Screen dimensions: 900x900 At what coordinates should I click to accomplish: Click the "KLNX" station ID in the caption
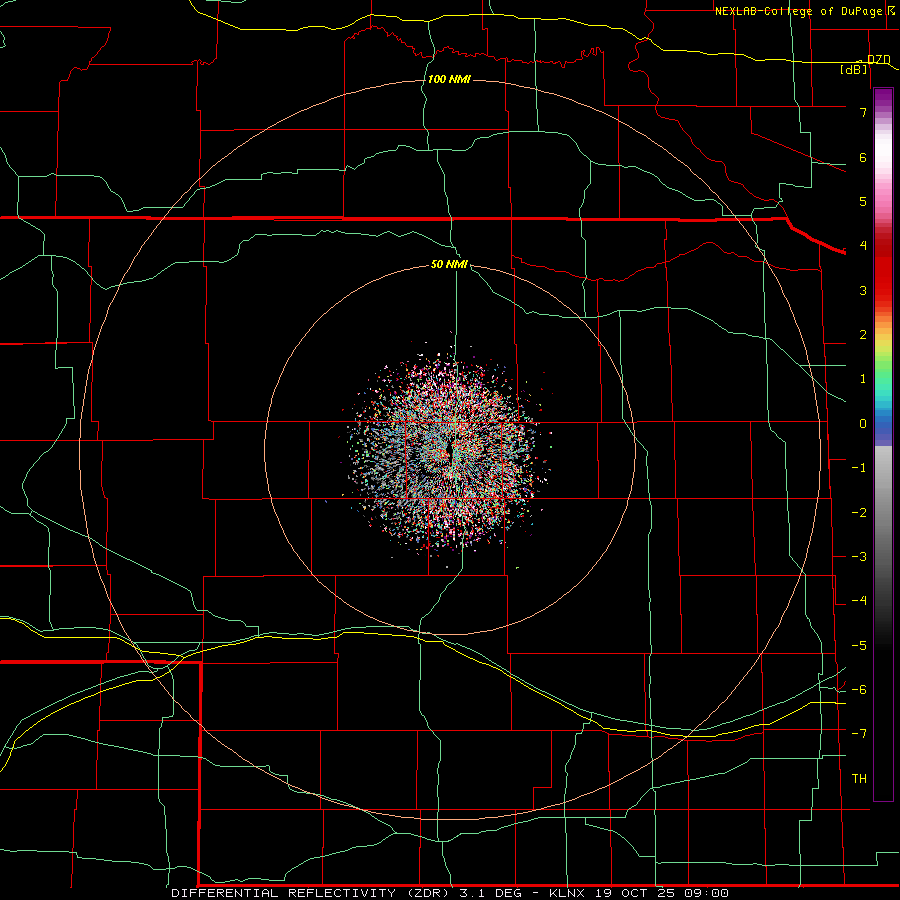click(x=567, y=893)
